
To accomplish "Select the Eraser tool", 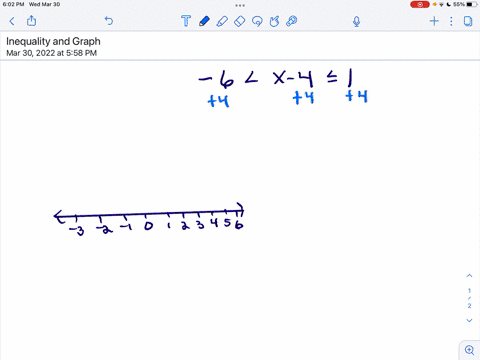I will (239, 21).
